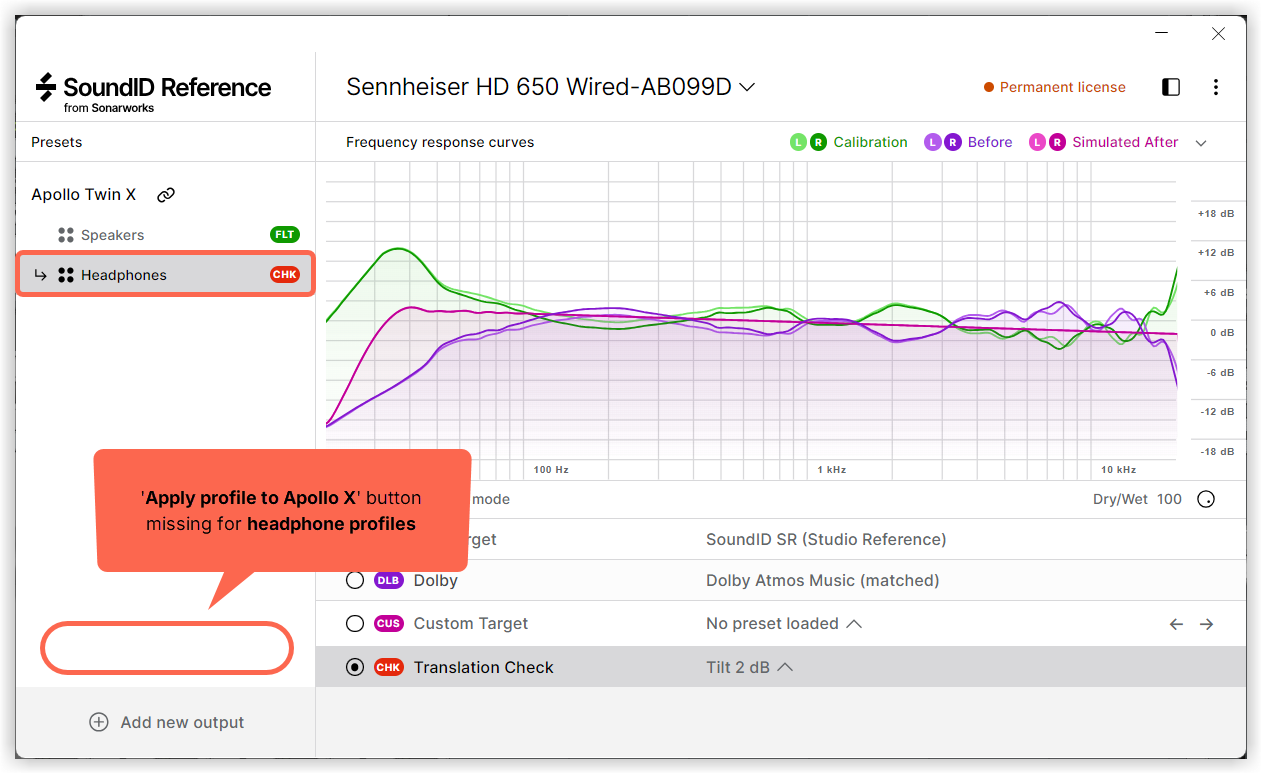Select the Headphones preset
Screen dimensions: 1262x774
pos(124,275)
